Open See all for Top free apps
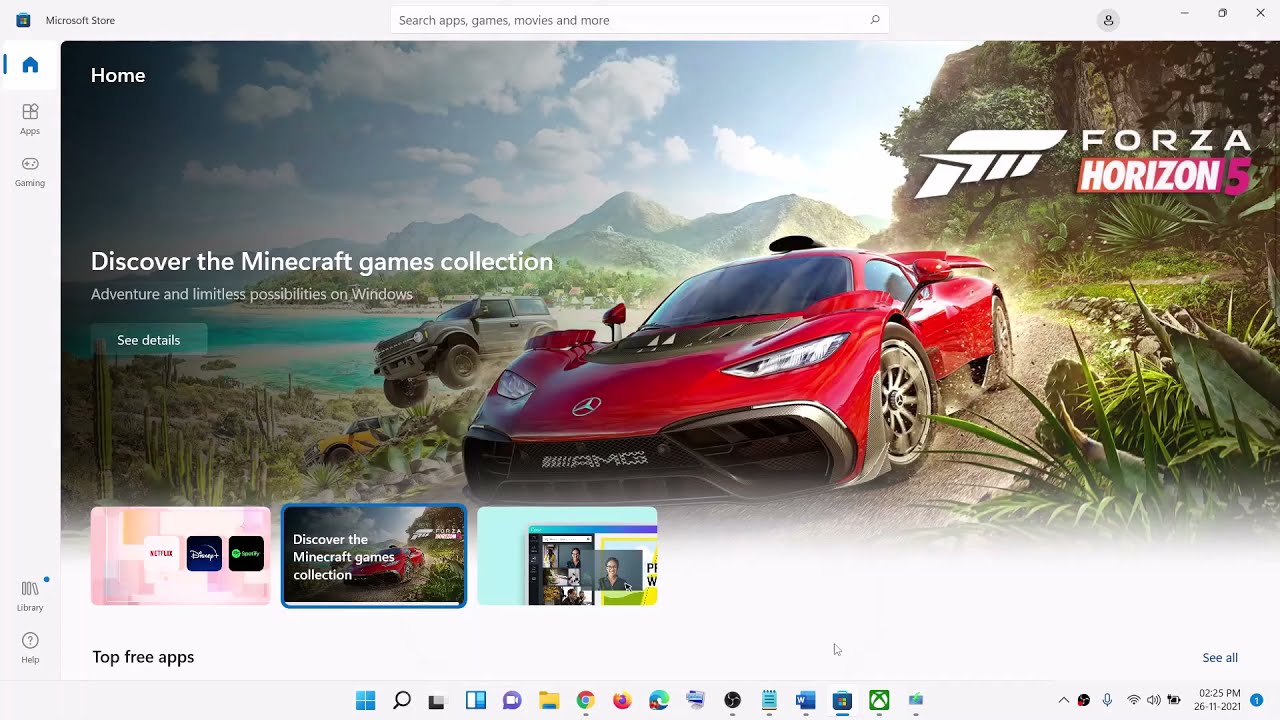Screen dimensions: 1280x720 [x=1219, y=657]
